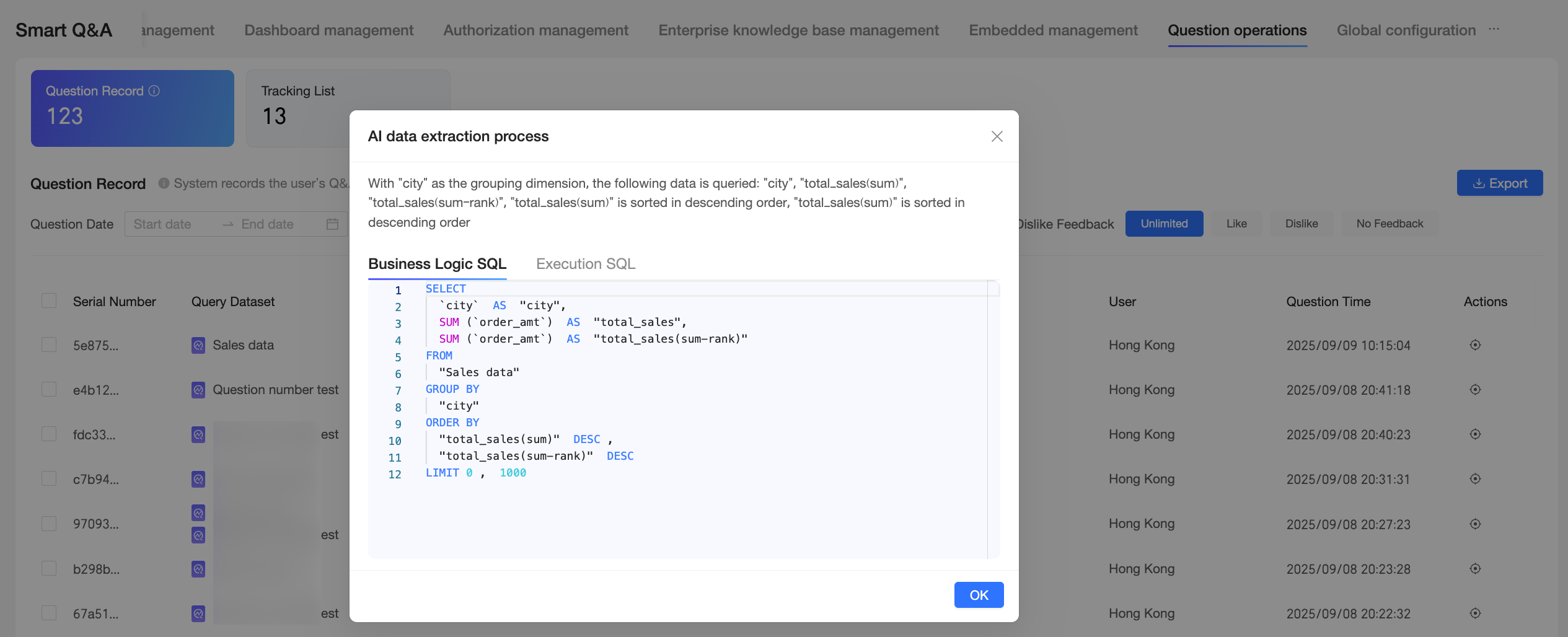Screen dimensions: 1568x637
Task: Click the action icon for 20:41:18 record
Action: pos(1475,390)
